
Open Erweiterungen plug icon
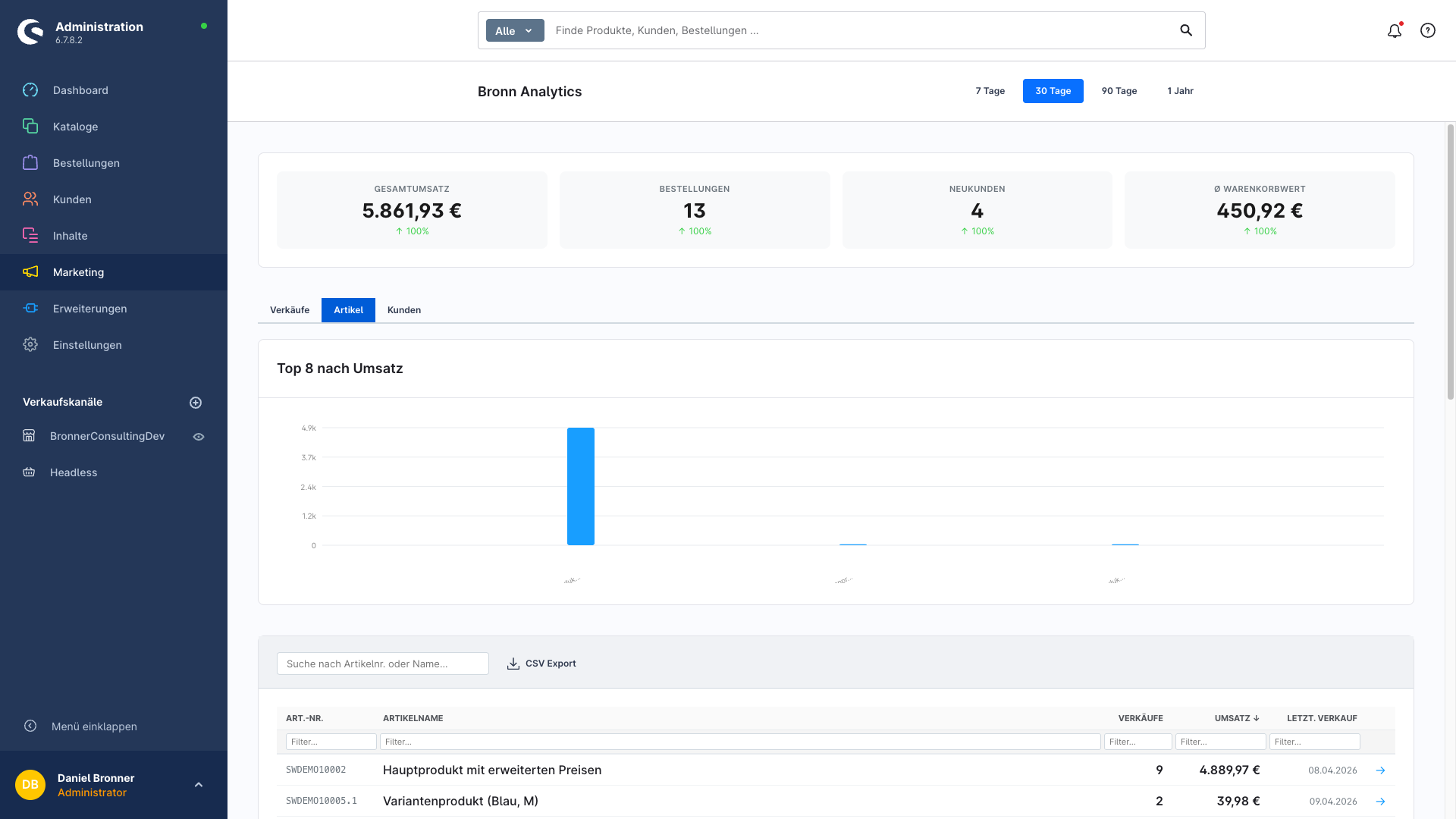[30, 309]
